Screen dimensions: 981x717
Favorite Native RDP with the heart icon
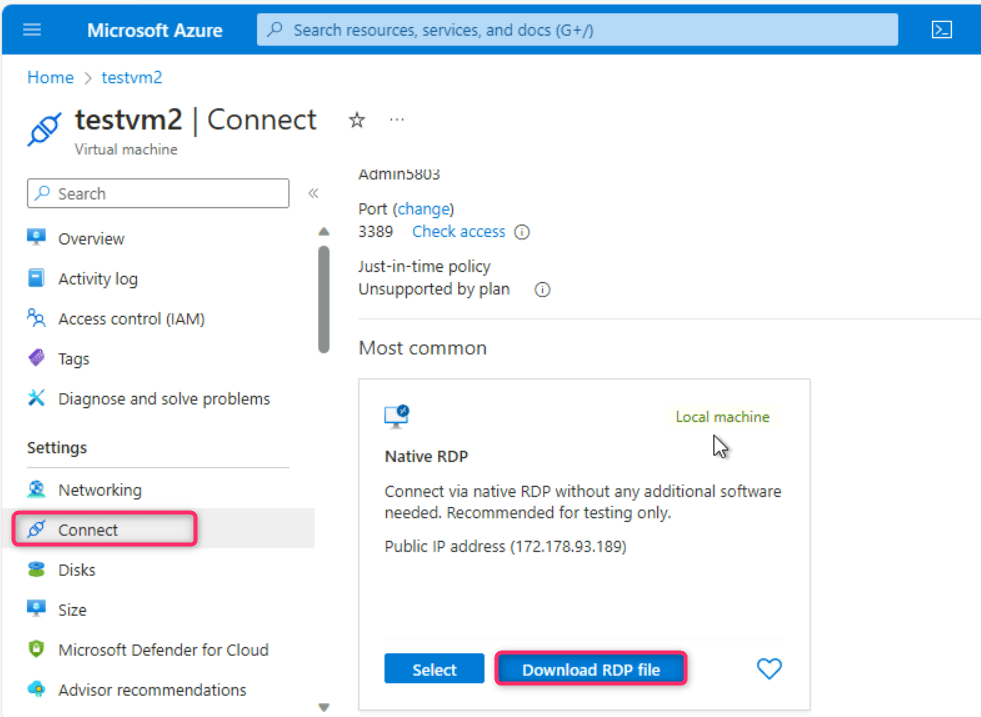(768, 669)
